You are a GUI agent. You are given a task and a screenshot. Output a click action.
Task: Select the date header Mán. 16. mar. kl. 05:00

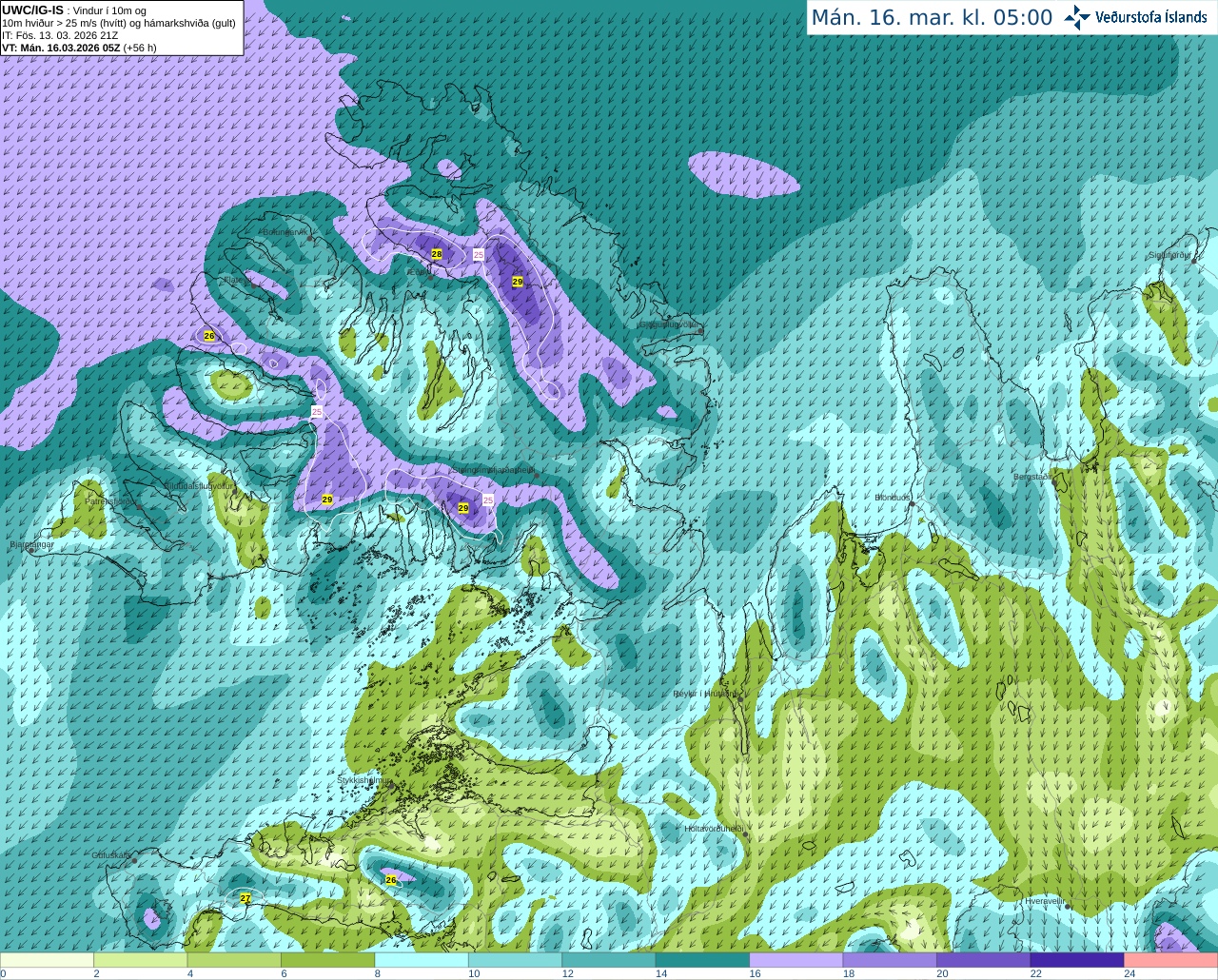(932, 17)
